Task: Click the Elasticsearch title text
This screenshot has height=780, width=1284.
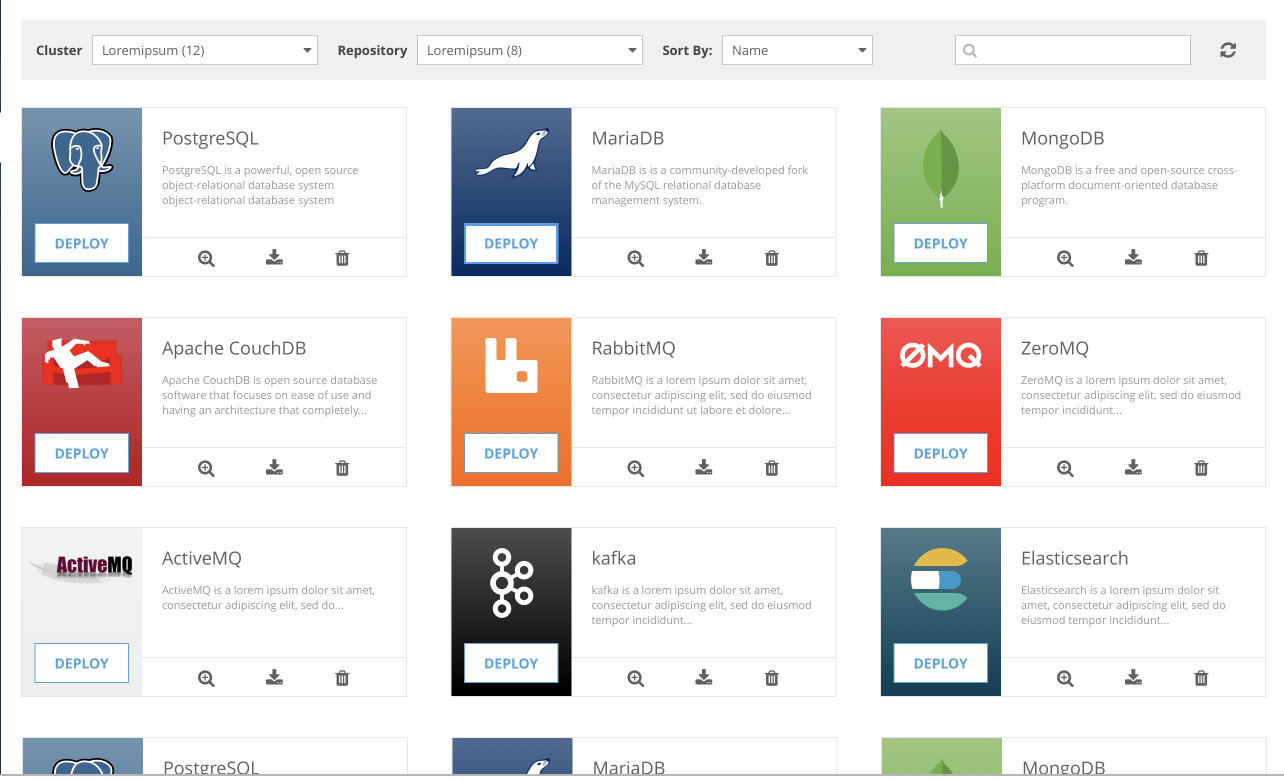Action: (1075, 558)
